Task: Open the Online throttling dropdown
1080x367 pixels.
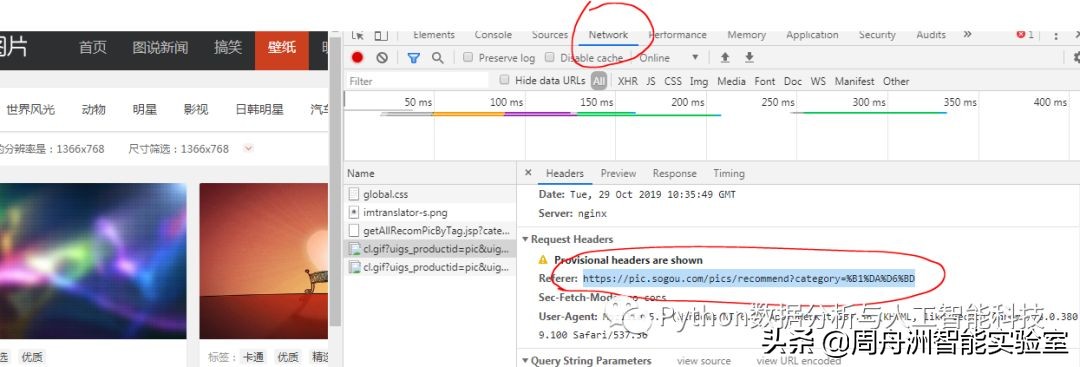Action: (668, 58)
